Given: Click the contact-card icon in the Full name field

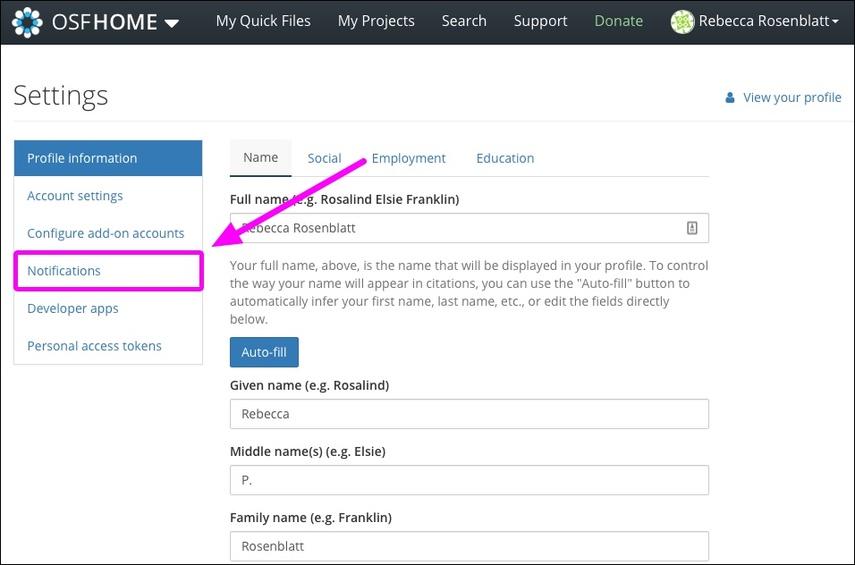Looking at the screenshot, I should tap(692, 228).
